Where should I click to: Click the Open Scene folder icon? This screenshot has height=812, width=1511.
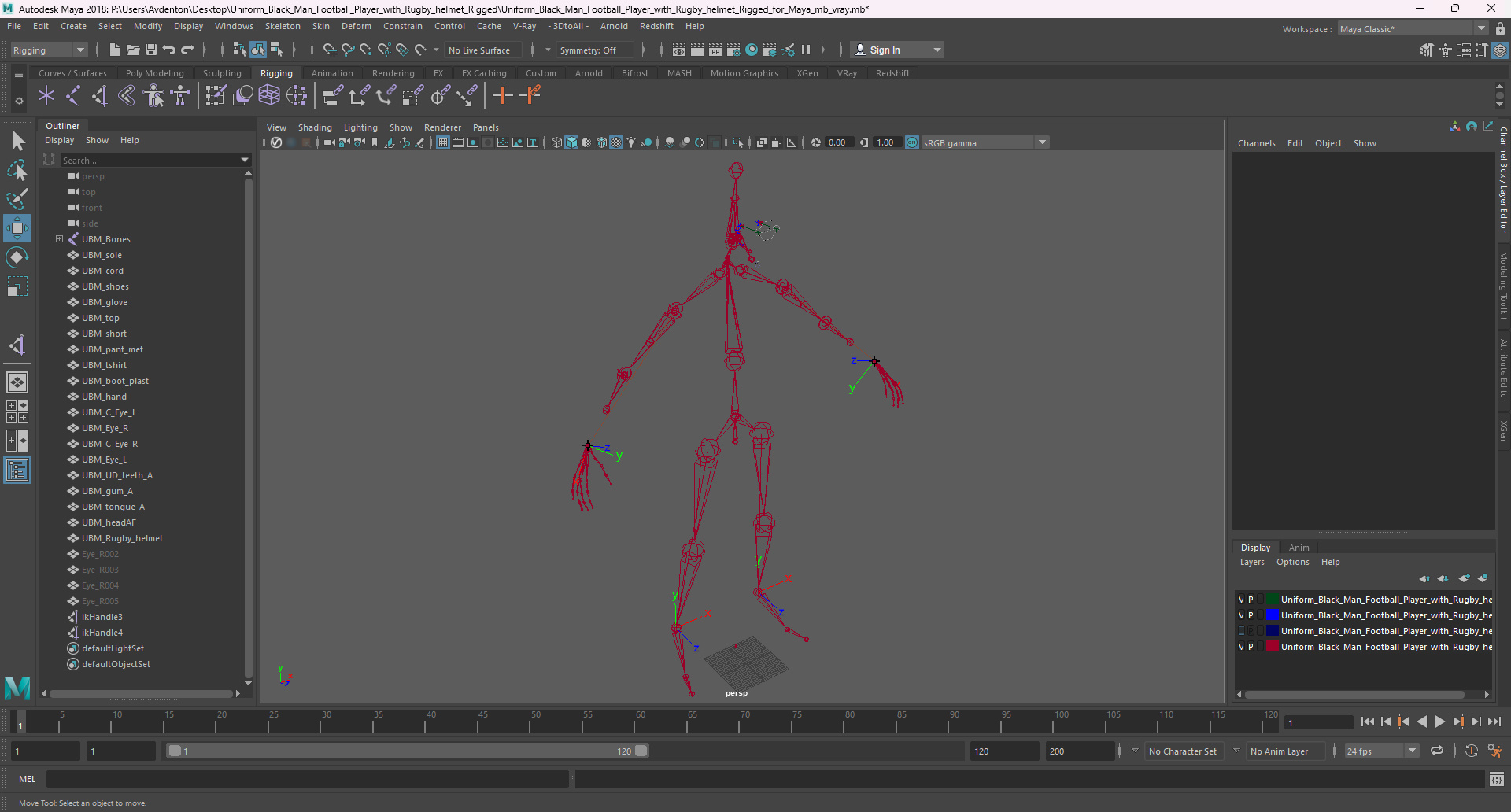[x=133, y=50]
